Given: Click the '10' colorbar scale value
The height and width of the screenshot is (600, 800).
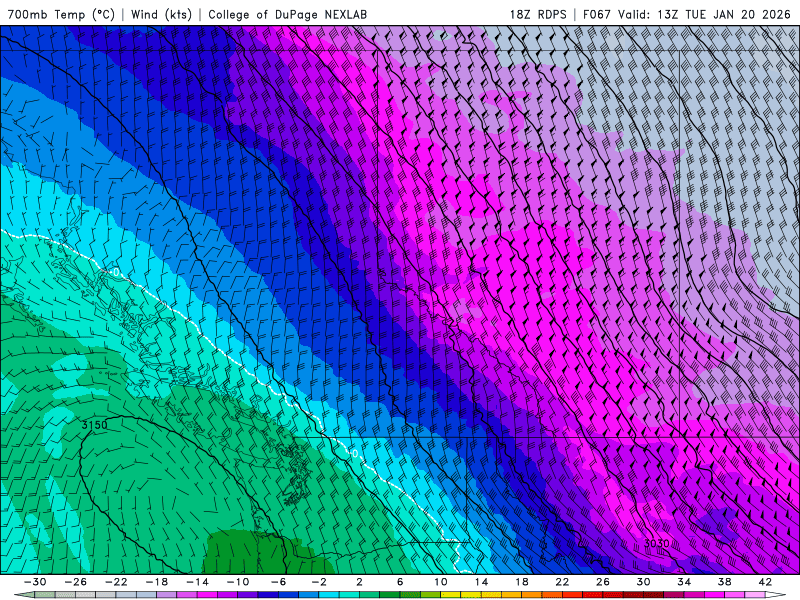Looking at the screenshot, I should click(x=441, y=582).
